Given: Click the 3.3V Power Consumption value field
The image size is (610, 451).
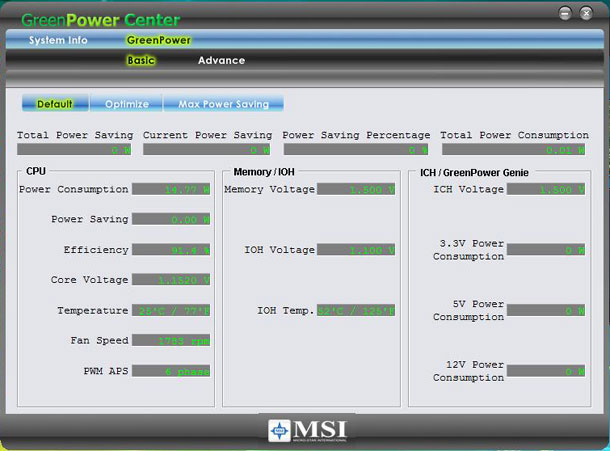Looking at the screenshot, I should click(546, 249).
